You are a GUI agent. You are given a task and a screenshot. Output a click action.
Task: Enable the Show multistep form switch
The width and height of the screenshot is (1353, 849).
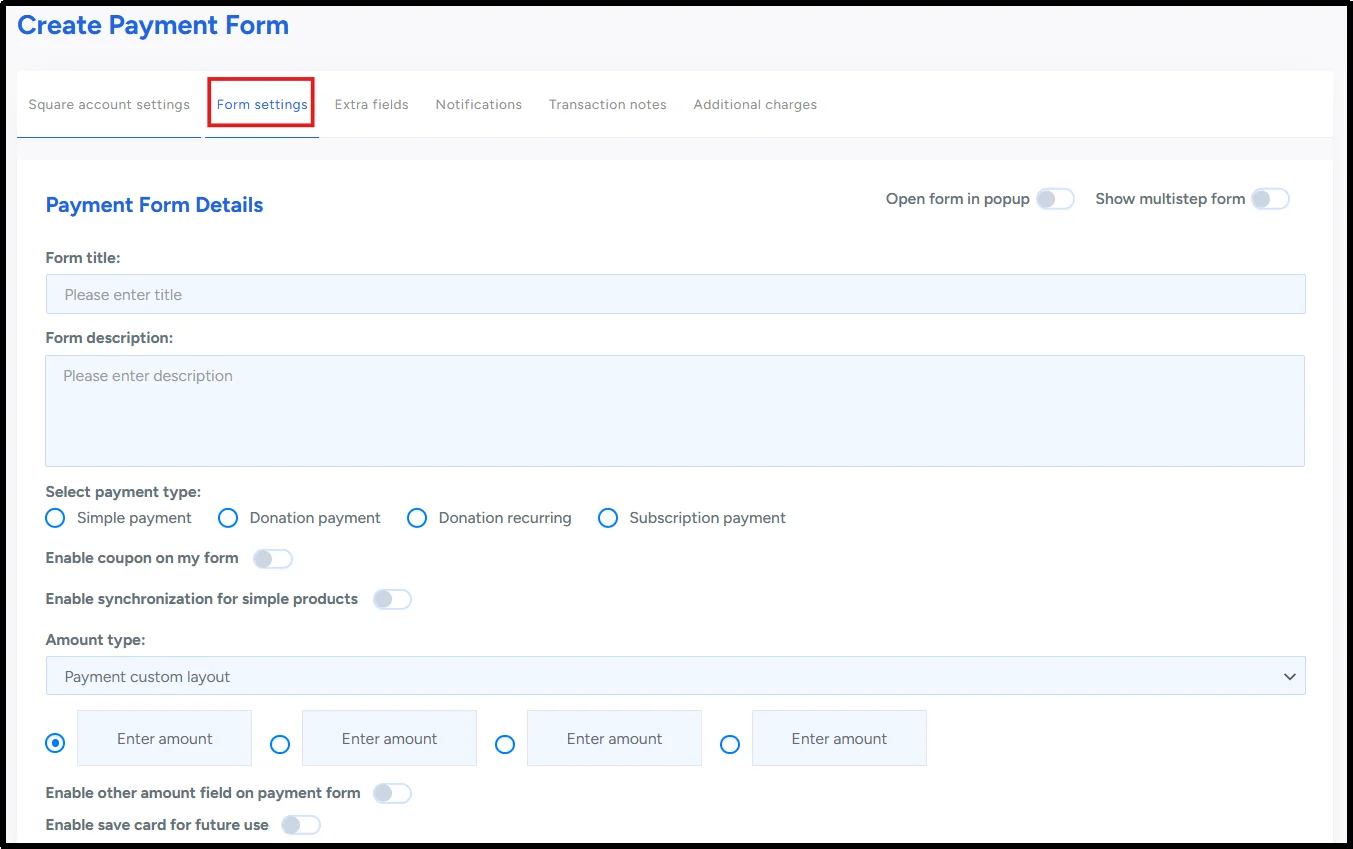1270,199
